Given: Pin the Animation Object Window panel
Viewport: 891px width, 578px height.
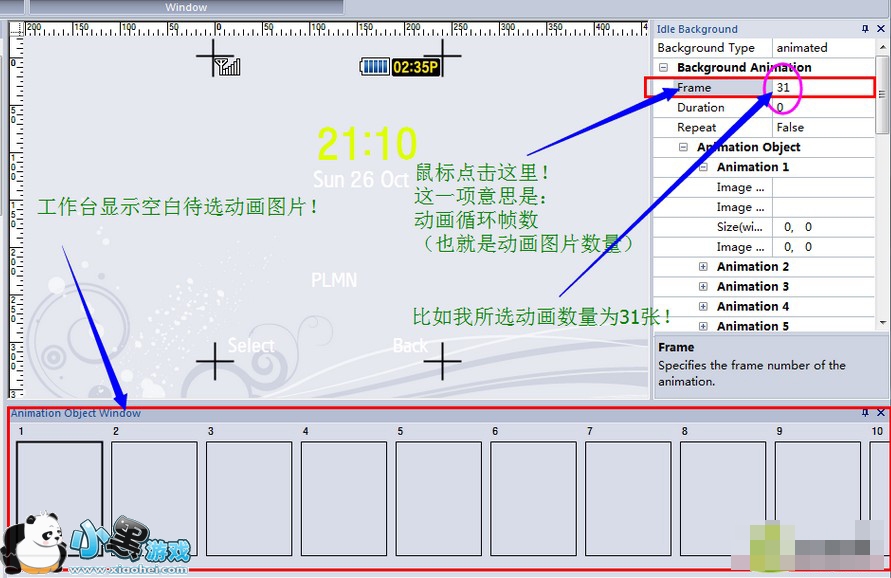Looking at the screenshot, I should [x=865, y=413].
